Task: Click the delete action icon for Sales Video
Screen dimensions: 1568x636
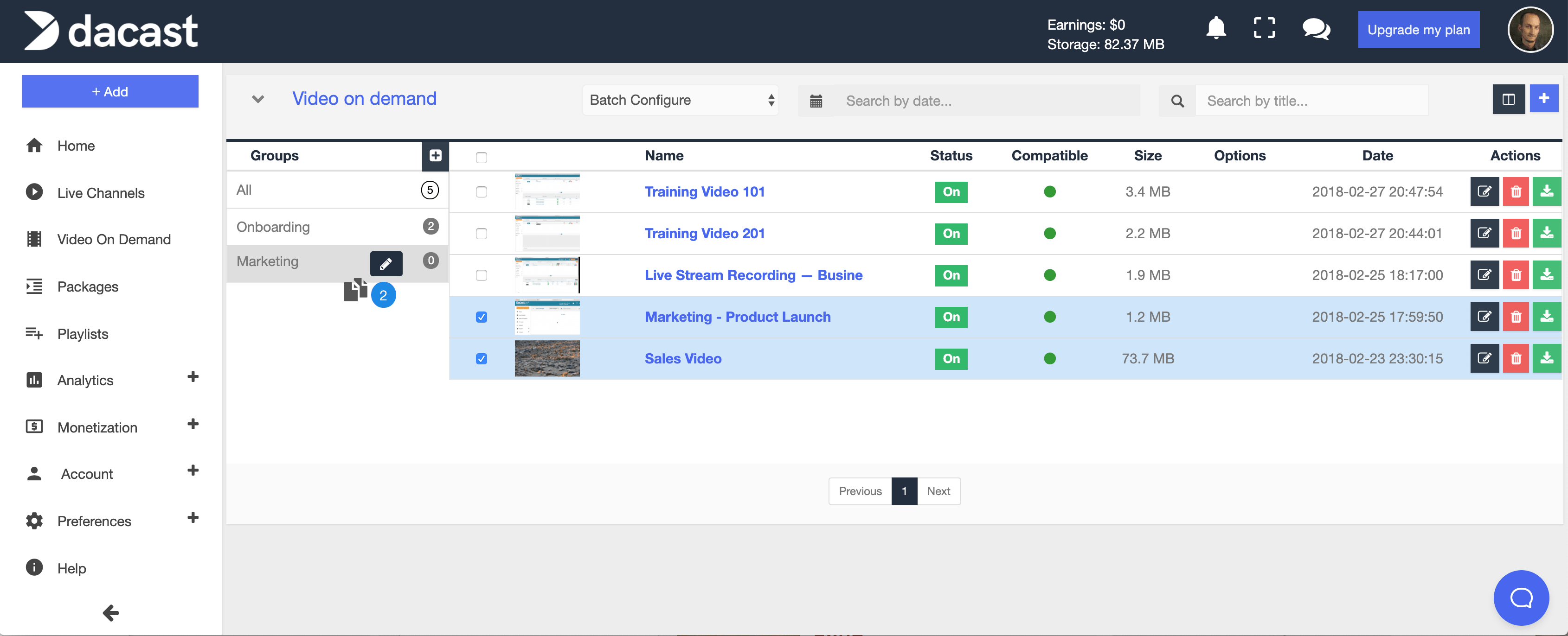Action: coord(1516,357)
